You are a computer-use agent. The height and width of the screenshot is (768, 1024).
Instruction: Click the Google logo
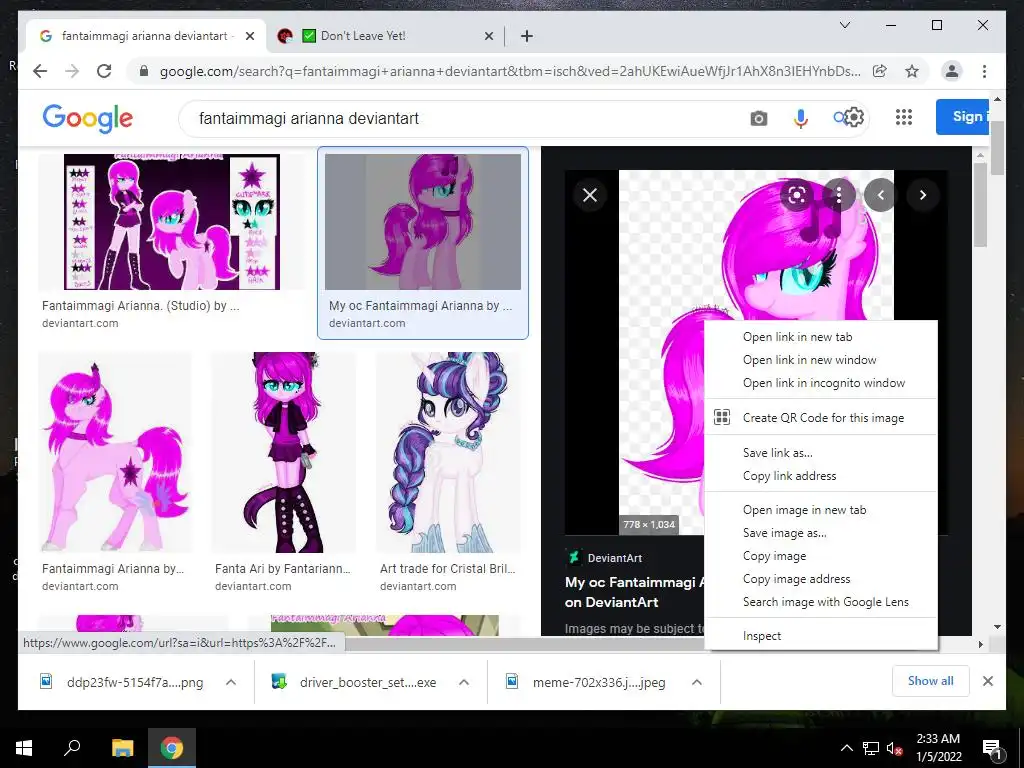88,118
